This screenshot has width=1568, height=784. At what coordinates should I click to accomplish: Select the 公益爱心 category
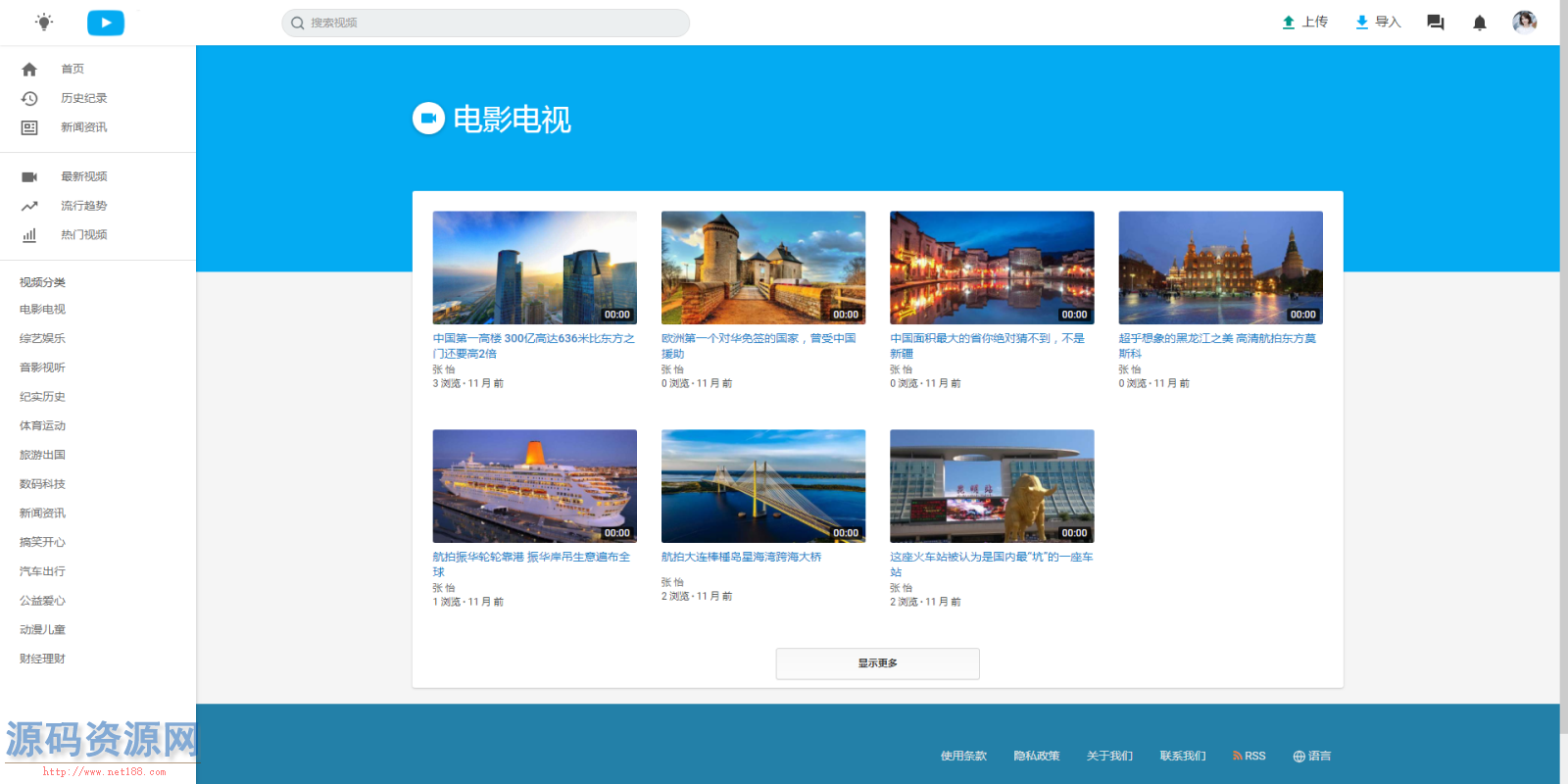[x=42, y=601]
